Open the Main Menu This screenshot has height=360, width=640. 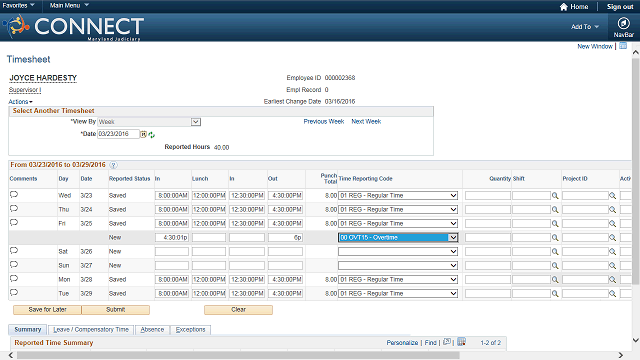pyautogui.click(x=69, y=5)
